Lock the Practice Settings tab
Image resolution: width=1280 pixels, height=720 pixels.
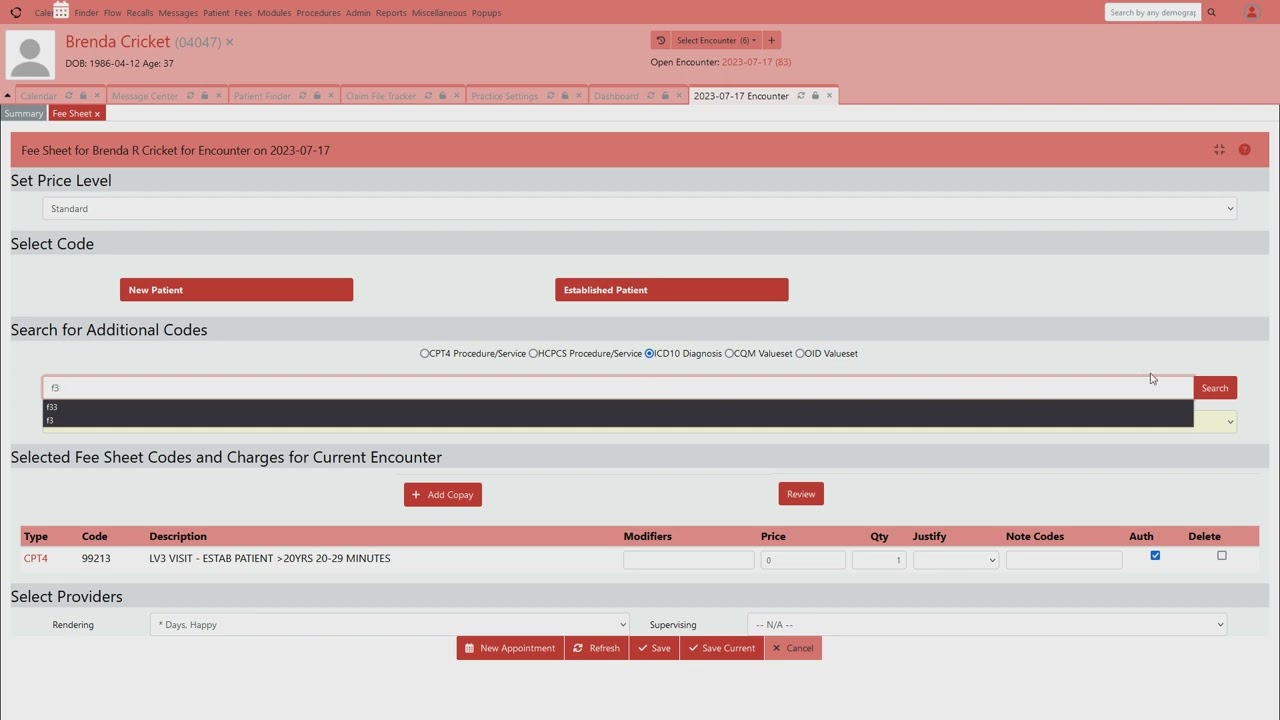pyautogui.click(x=564, y=96)
